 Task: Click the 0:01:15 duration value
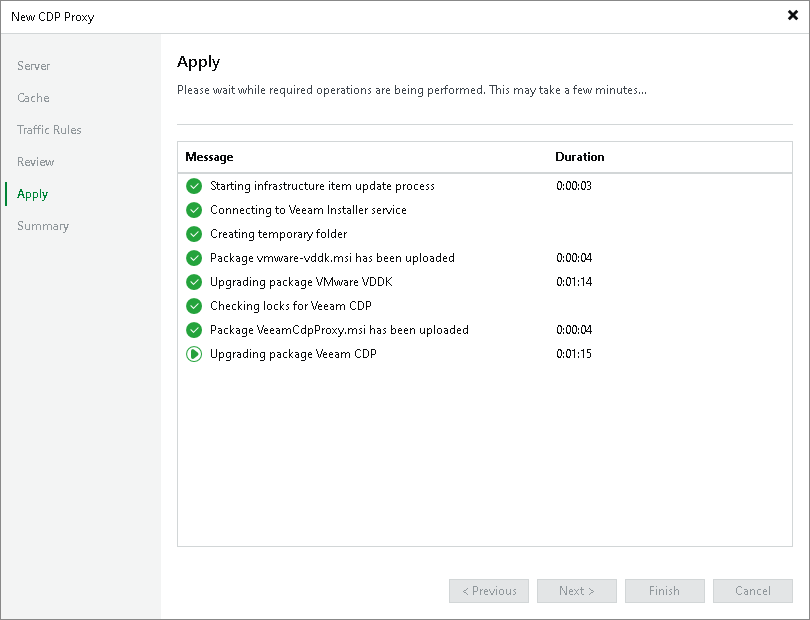574,354
